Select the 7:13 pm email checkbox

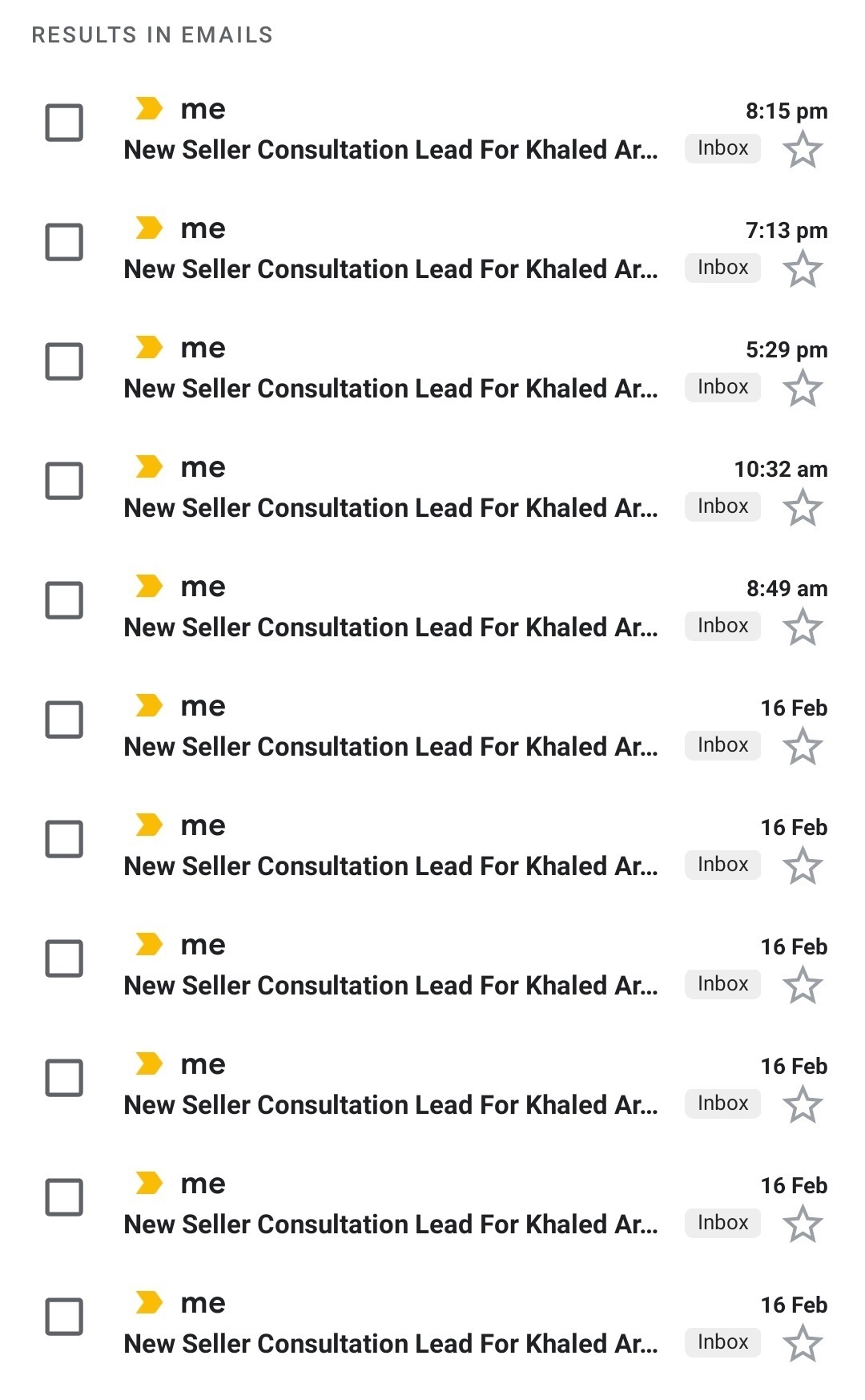pos(64,242)
